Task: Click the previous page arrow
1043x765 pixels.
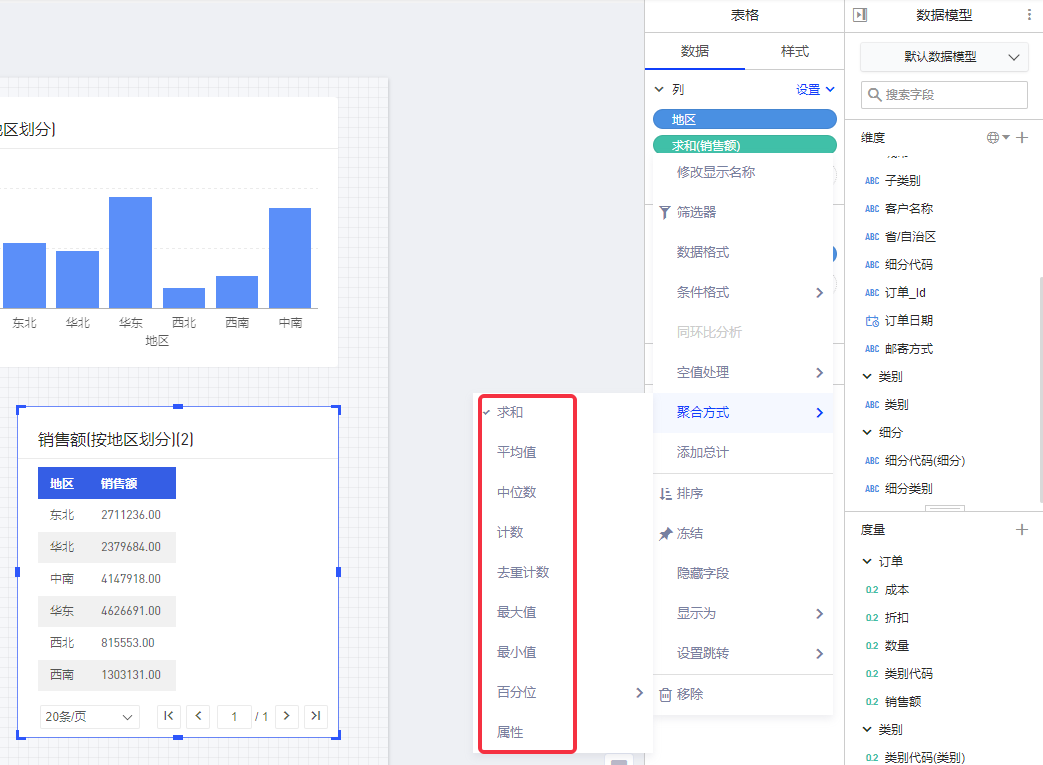Action: coord(198,716)
